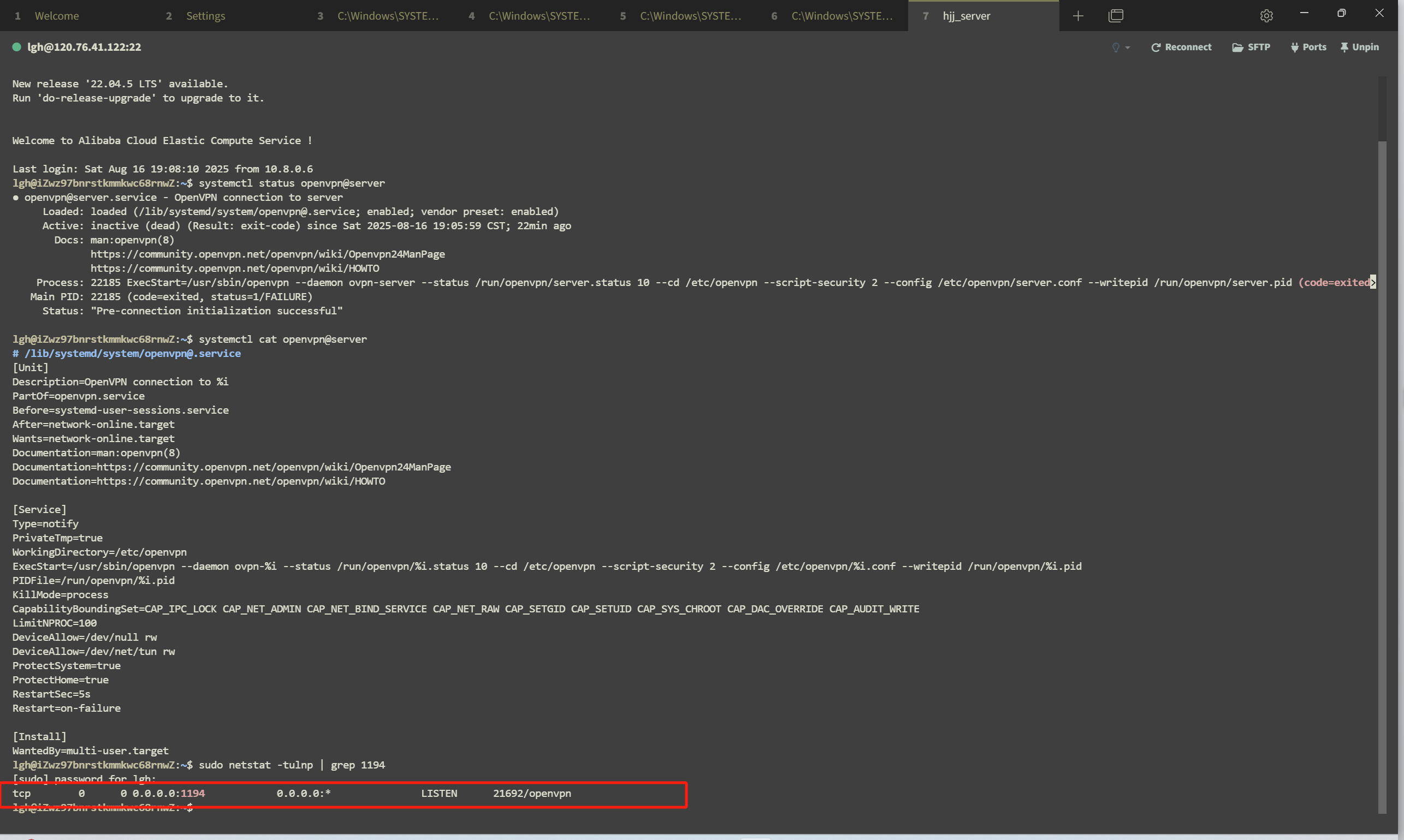Toggle Unpin on the session toolbar
The width and height of the screenshot is (1404, 840).
1359,47
